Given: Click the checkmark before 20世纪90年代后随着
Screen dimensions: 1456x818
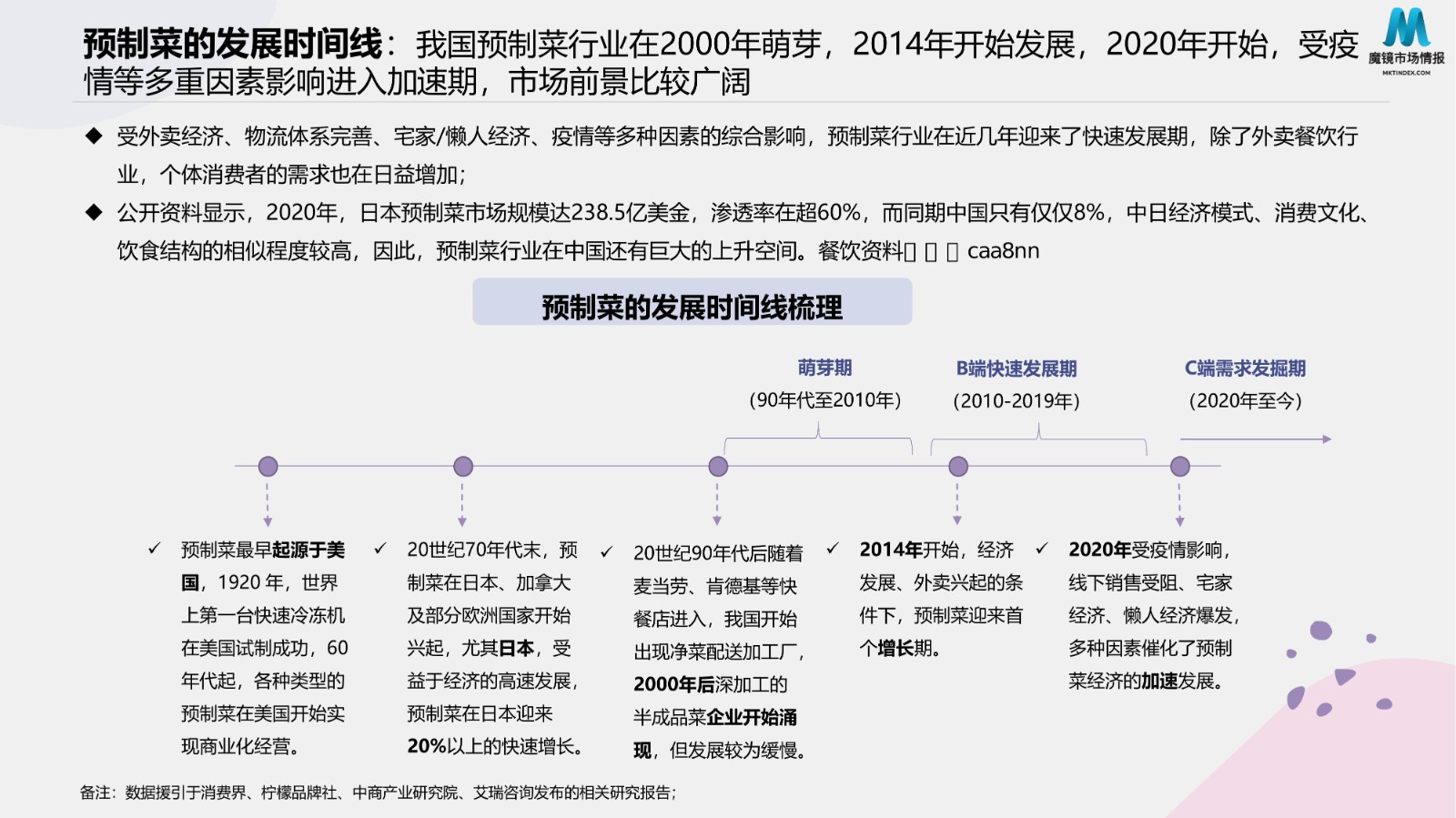Looking at the screenshot, I should (607, 552).
